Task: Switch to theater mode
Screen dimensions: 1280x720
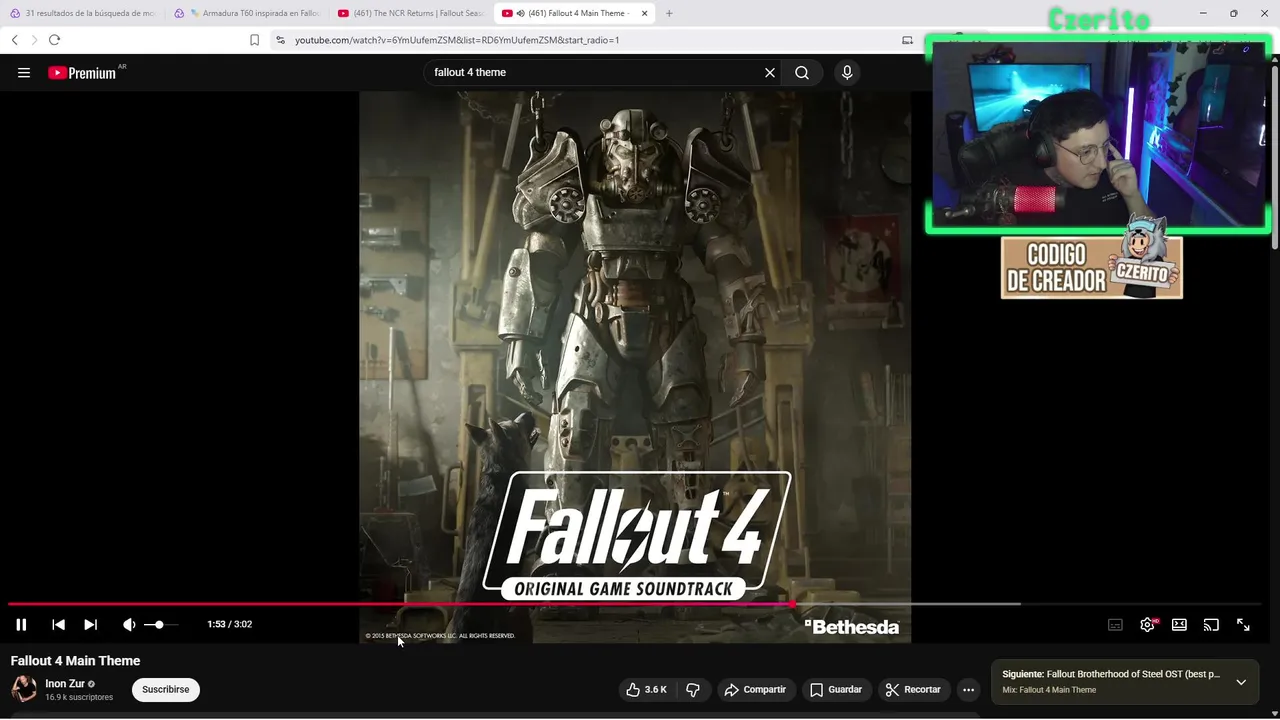Action: click(1179, 624)
